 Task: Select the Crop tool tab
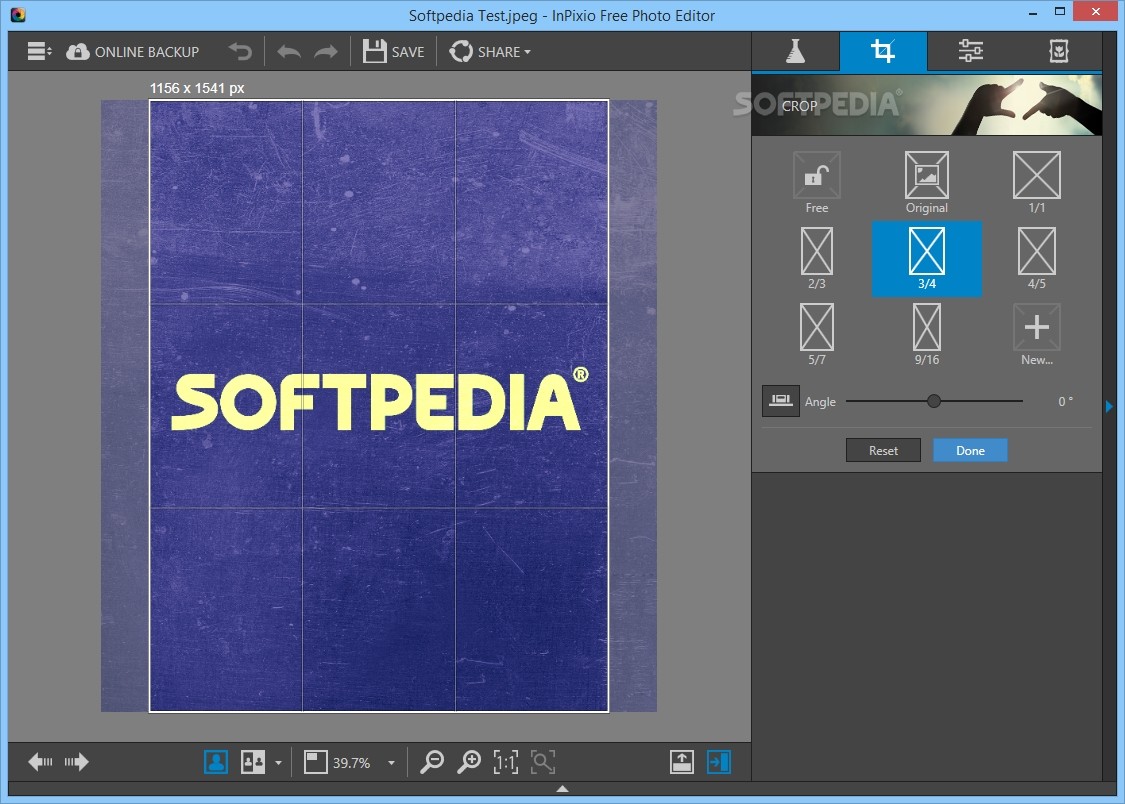882,51
